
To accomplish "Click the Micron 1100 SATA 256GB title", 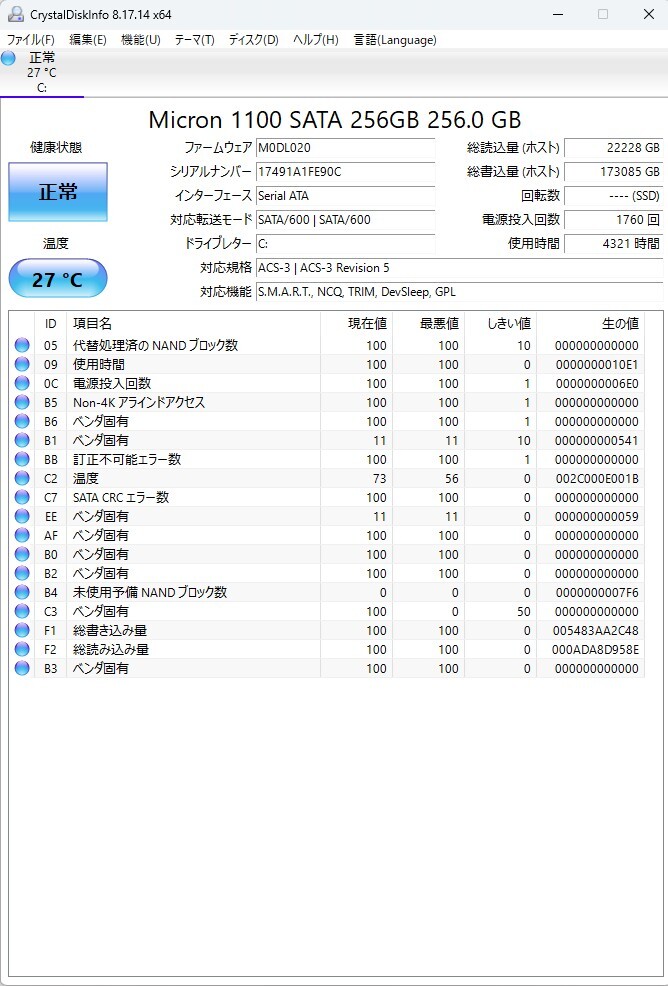I will [x=335, y=119].
